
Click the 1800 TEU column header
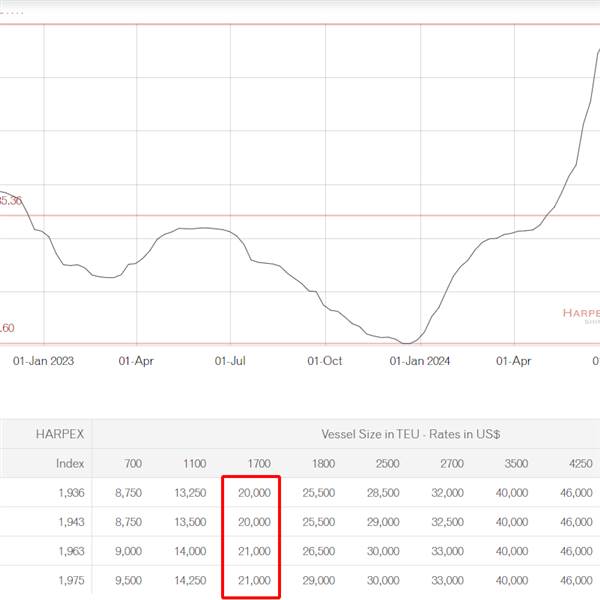pyautogui.click(x=323, y=463)
